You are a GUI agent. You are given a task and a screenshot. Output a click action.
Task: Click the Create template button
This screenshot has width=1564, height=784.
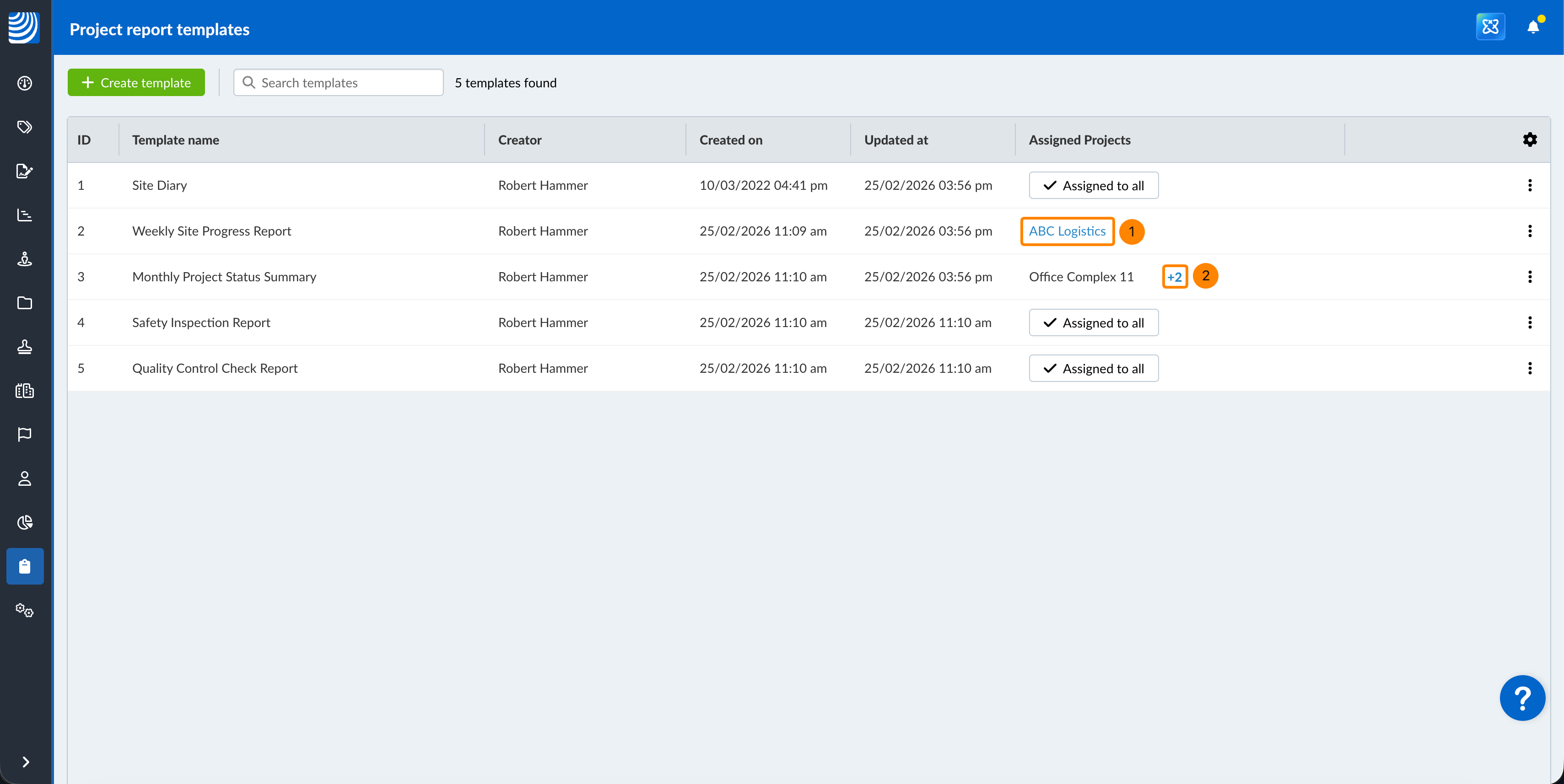click(x=136, y=82)
